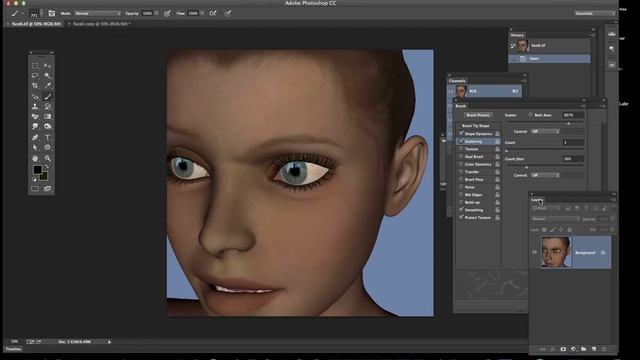Swap foreground and background colors
Image resolution: width=640 pixels, height=360 pixels.
(46, 167)
